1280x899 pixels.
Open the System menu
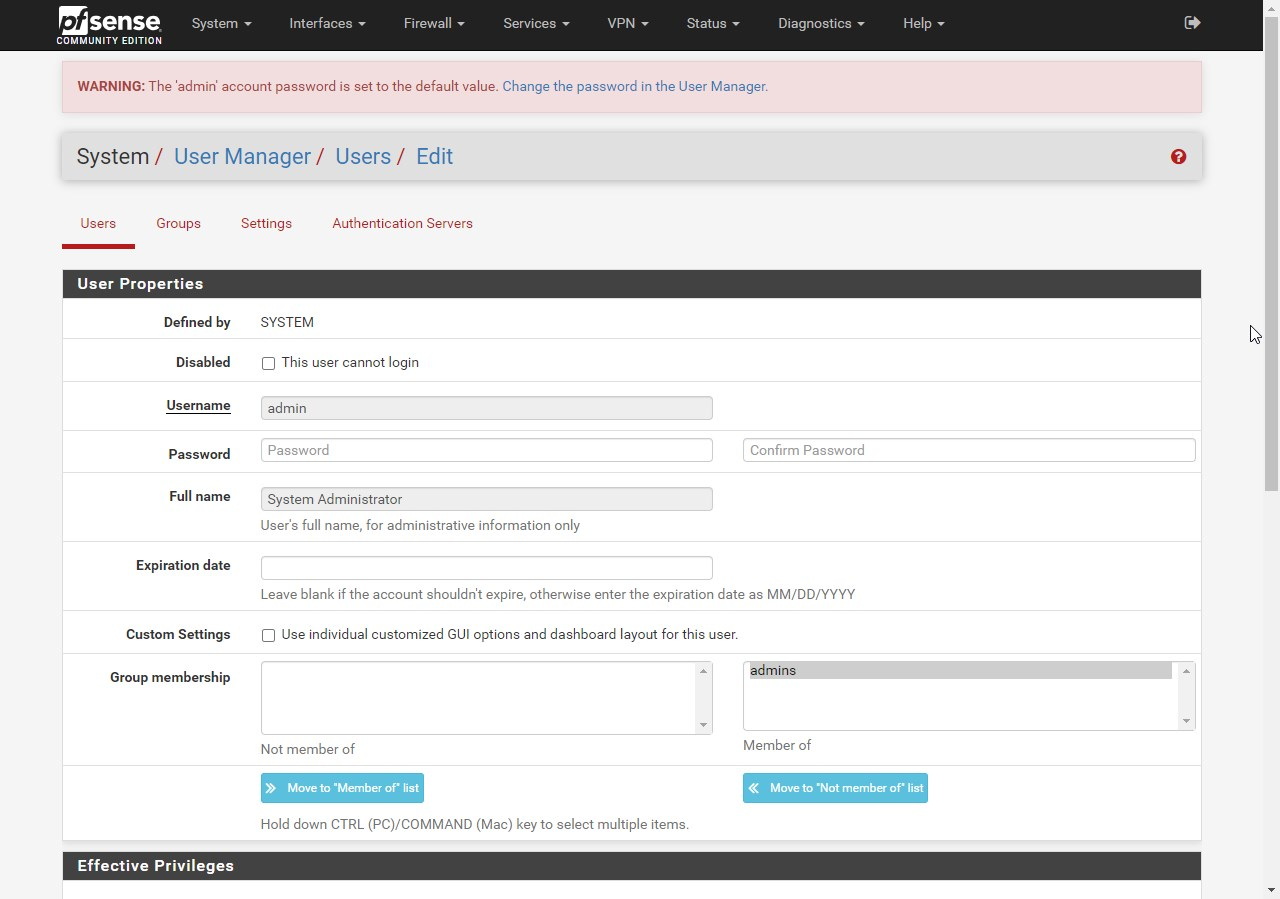pos(221,23)
